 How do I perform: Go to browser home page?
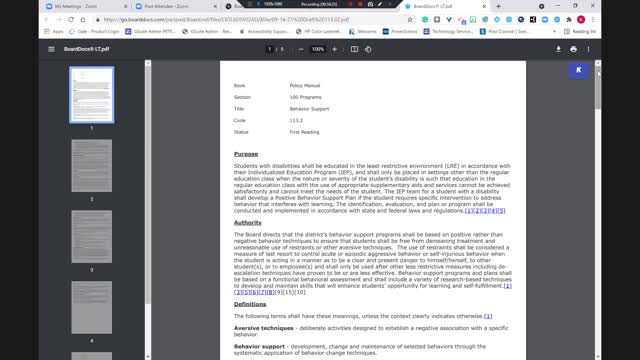tap(83, 20)
